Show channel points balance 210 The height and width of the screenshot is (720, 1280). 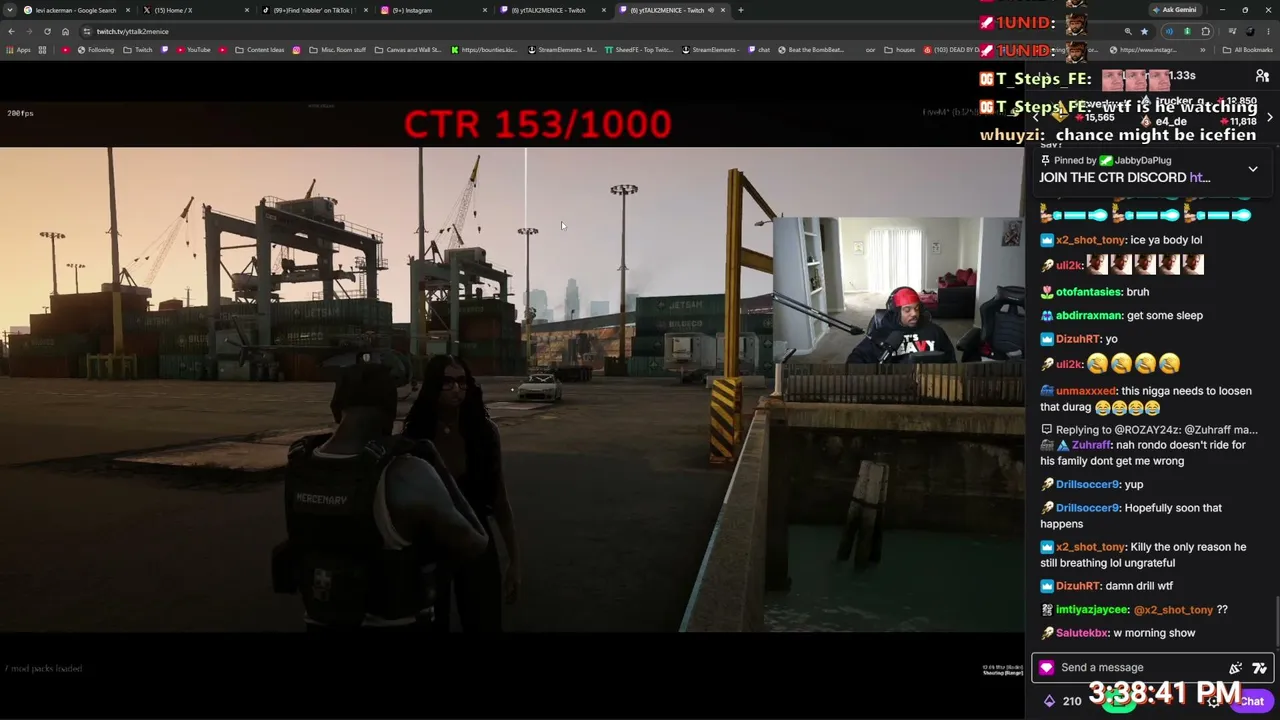tap(1062, 701)
